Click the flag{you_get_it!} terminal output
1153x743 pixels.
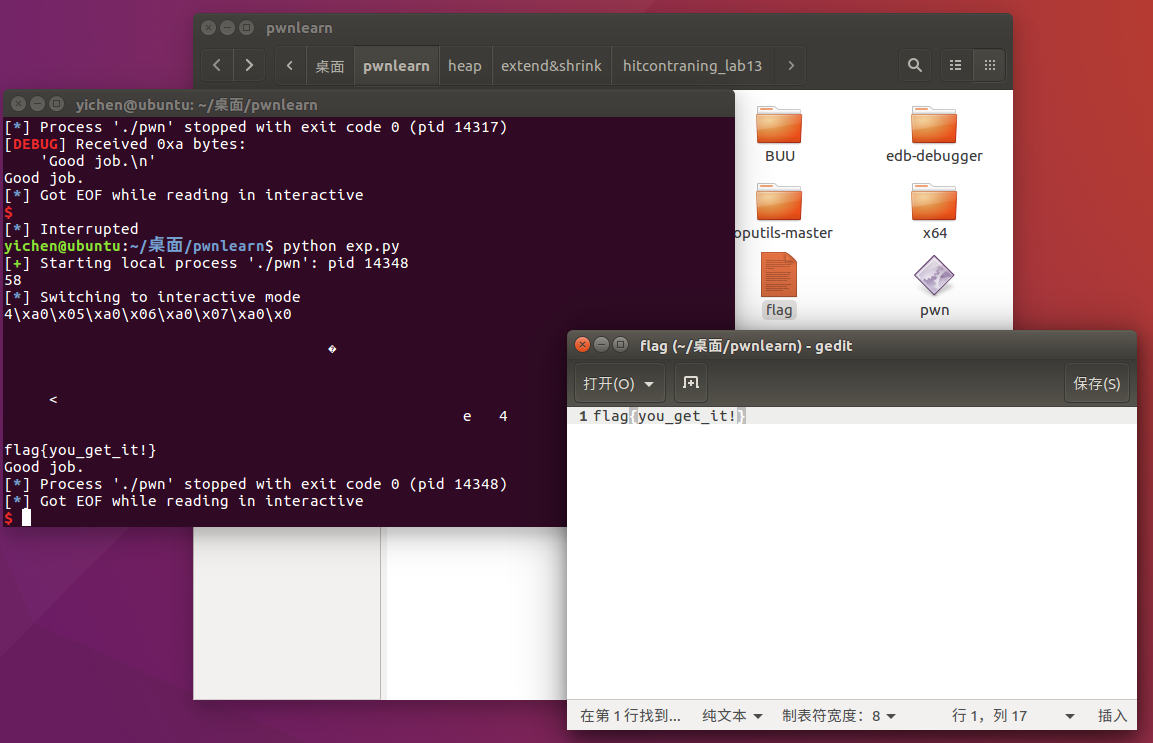coord(80,450)
